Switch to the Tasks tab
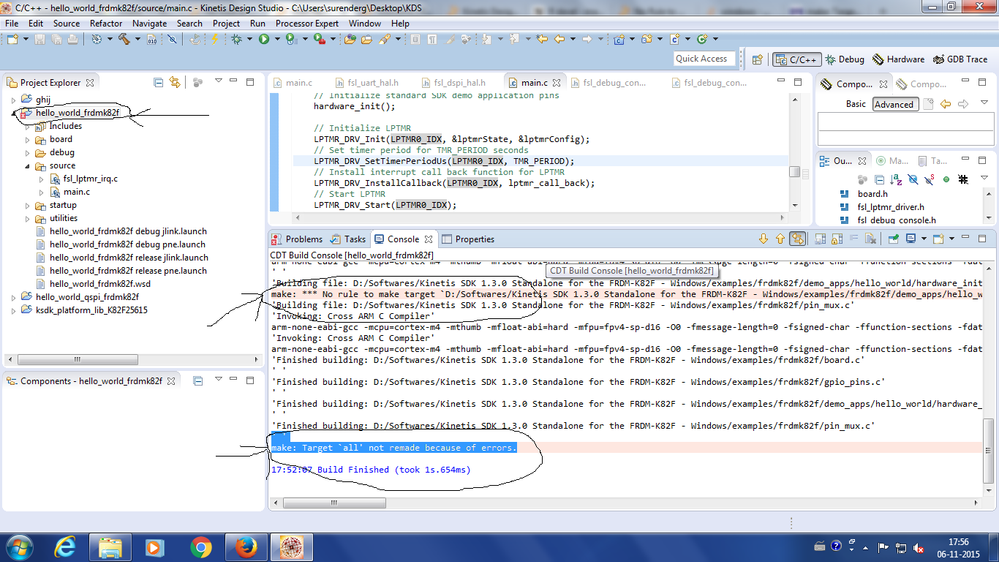This screenshot has height=562, width=999. point(348,239)
